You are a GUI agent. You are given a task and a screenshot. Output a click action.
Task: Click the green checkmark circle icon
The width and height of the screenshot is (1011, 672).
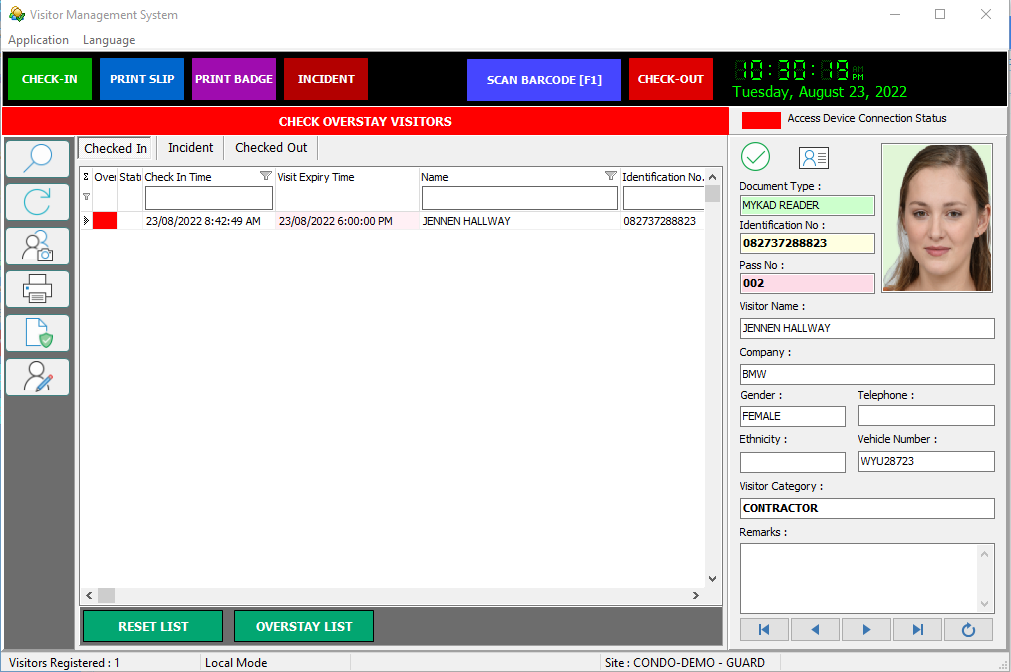pos(756,157)
